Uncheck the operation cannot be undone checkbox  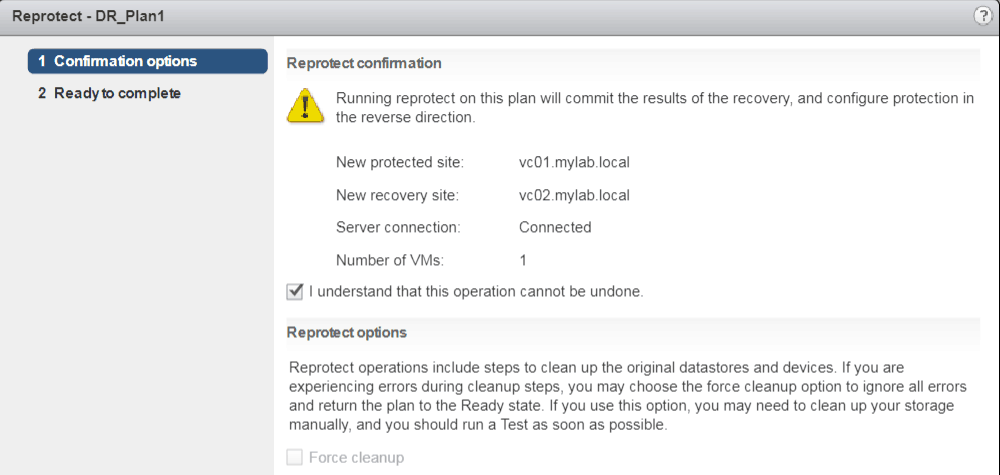click(x=295, y=292)
